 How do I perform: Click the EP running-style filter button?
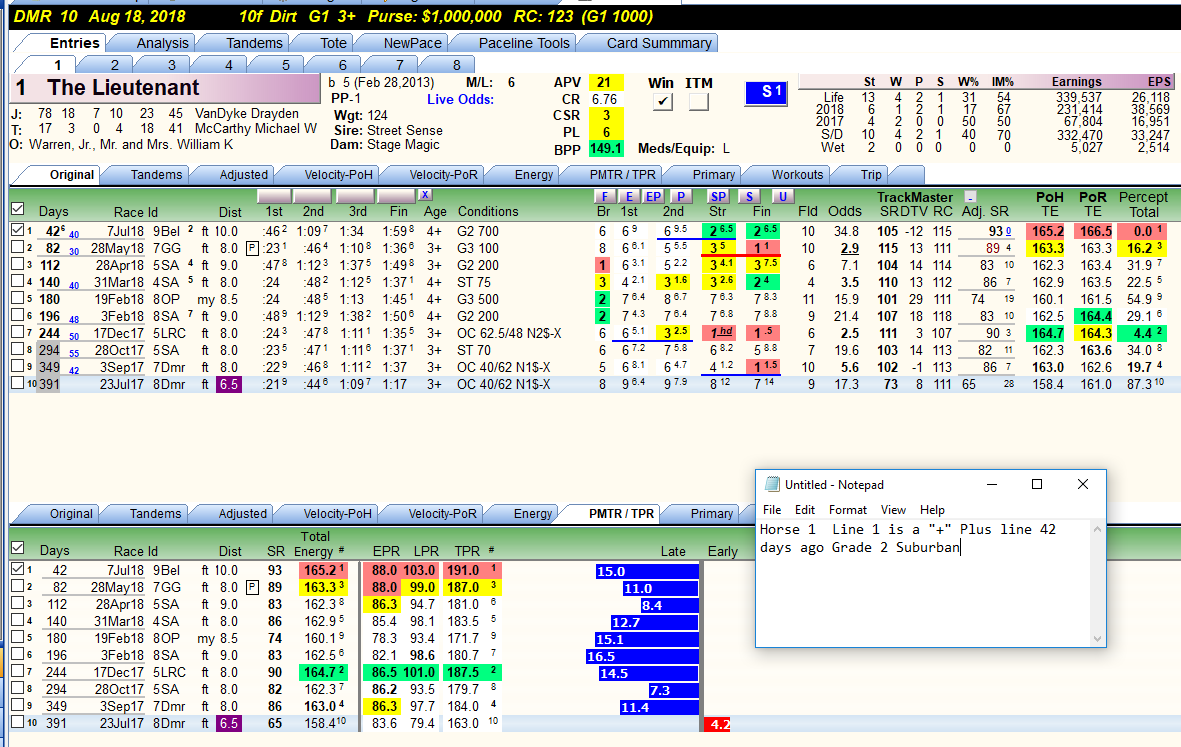[x=654, y=197]
